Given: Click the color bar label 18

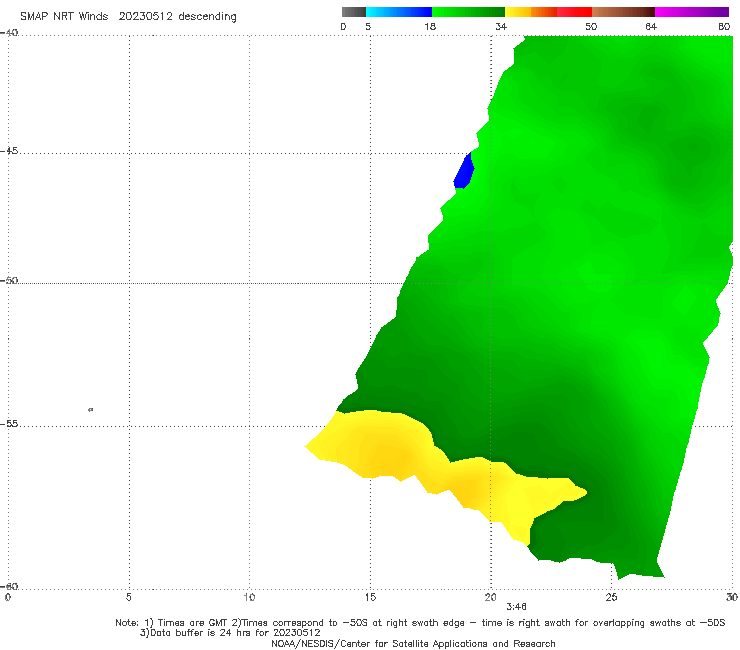Looking at the screenshot, I should coord(430,26).
